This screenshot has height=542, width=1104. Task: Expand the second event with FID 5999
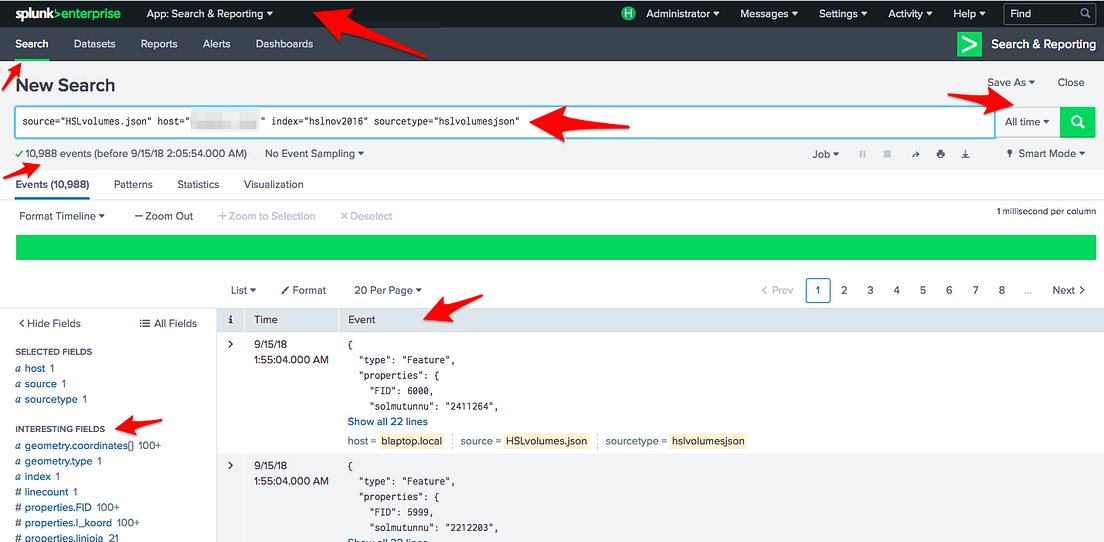(x=230, y=465)
